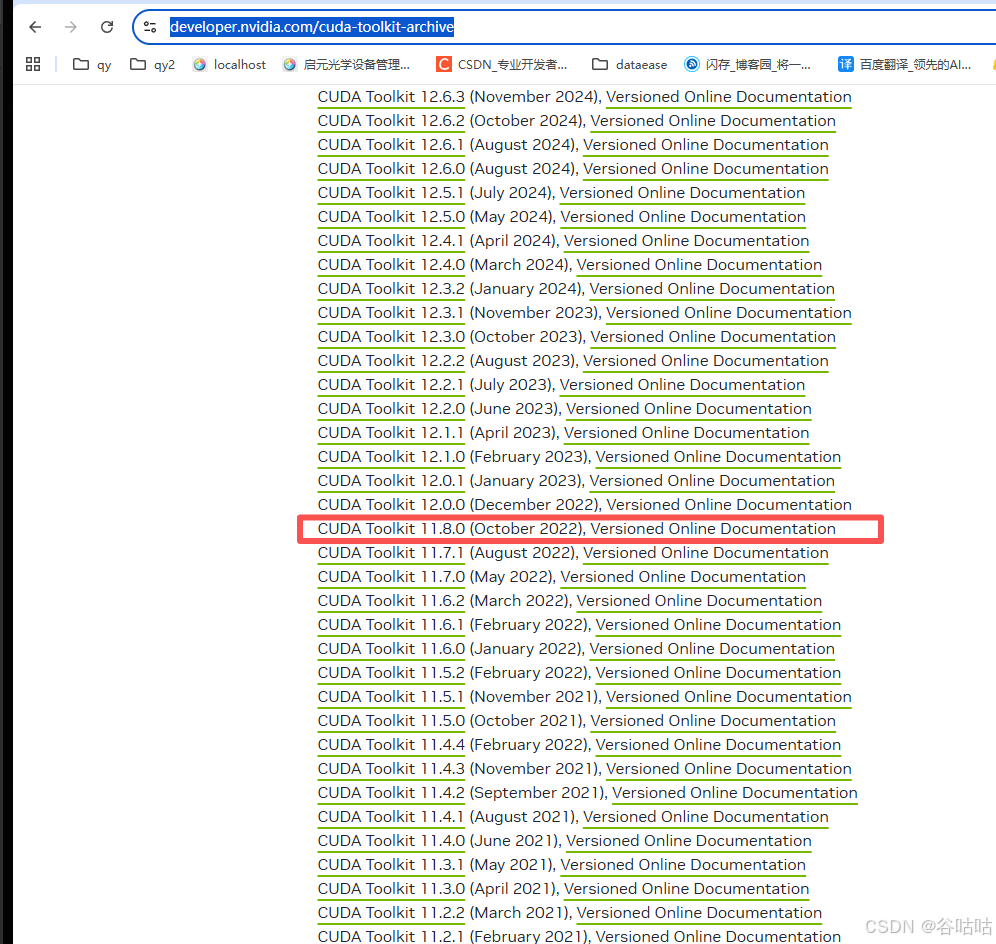Open the 百度翻译 bookmark
996x944 pixels.
pyautogui.click(x=905, y=64)
